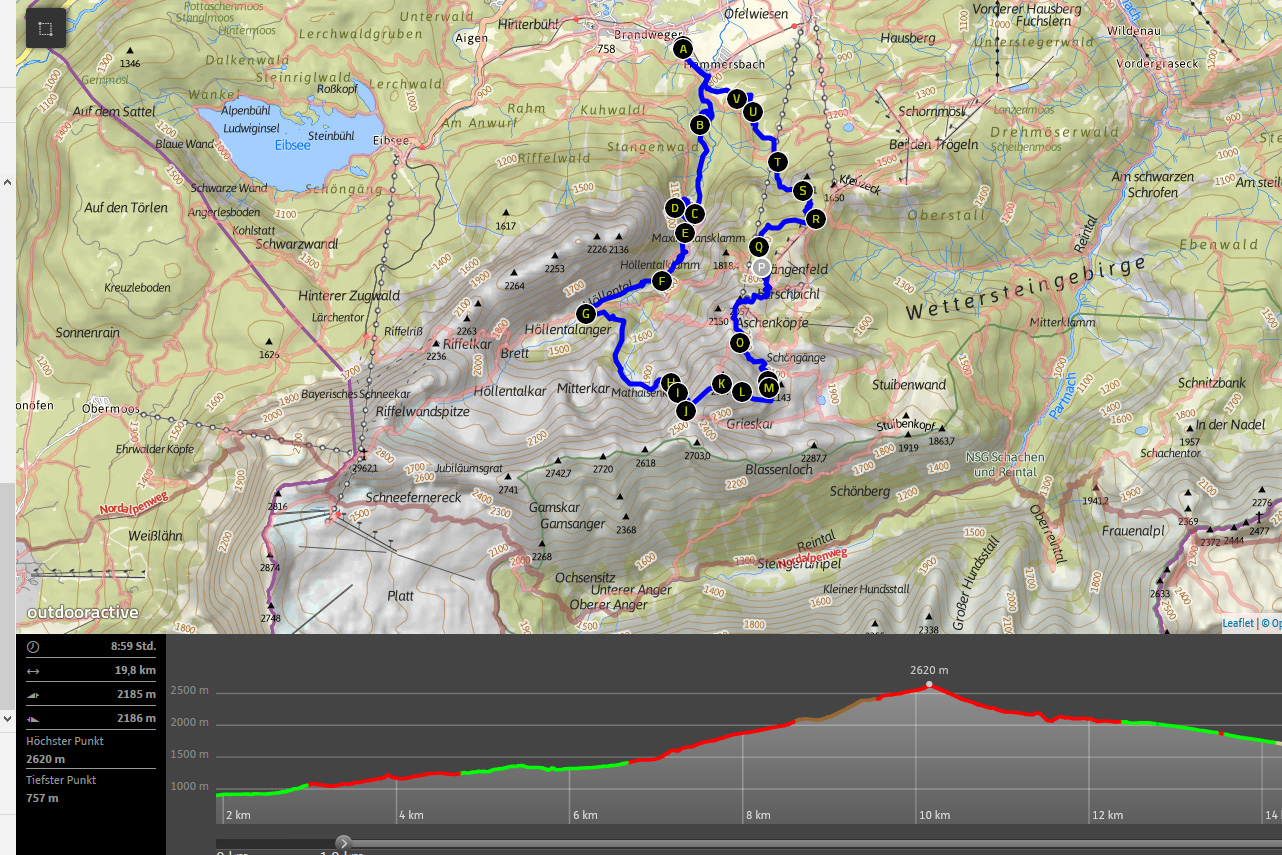The height and width of the screenshot is (855, 1282).
Task: Click the fullscreen map button
Action: [45, 29]
